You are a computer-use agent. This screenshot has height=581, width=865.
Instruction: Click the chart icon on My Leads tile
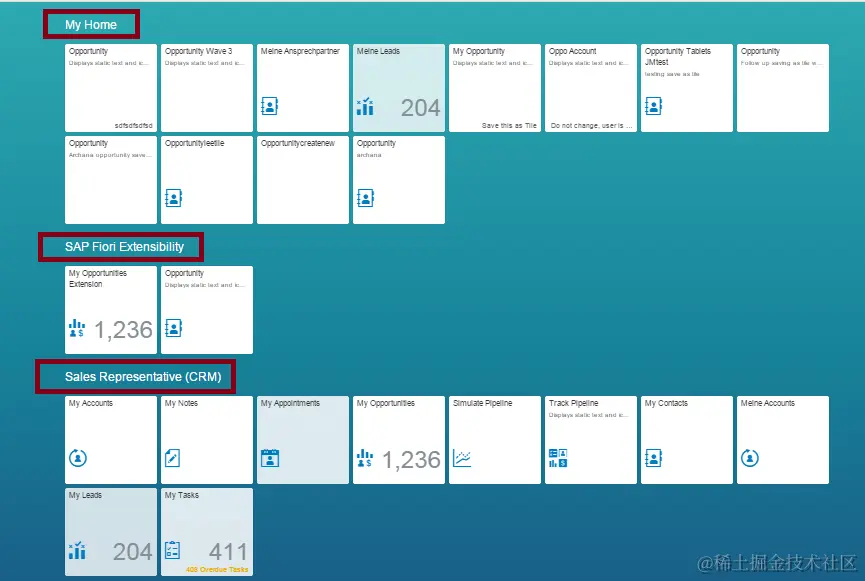[77, 550]
